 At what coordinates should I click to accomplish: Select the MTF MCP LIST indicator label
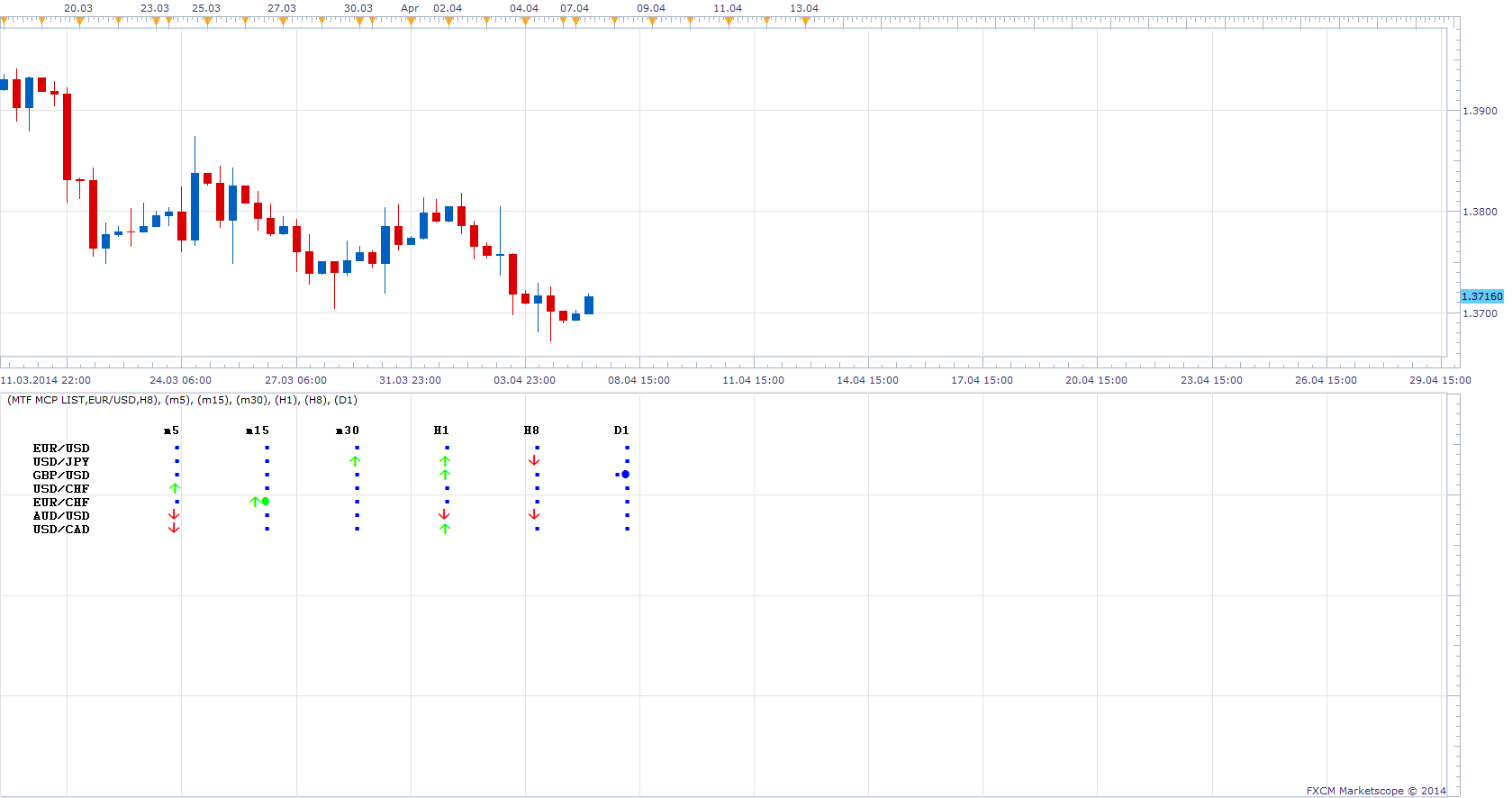(x=183, y=400)
